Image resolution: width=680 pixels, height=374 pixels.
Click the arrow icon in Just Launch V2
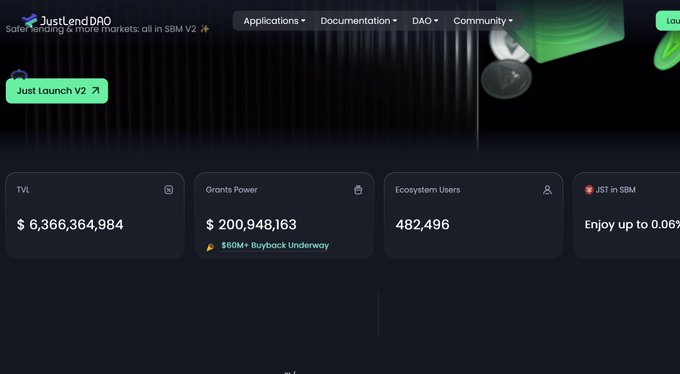[x=95, y=90]
